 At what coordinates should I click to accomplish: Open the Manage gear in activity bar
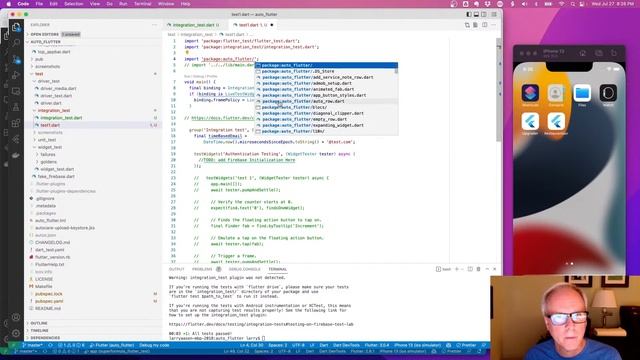coord(16,333)
